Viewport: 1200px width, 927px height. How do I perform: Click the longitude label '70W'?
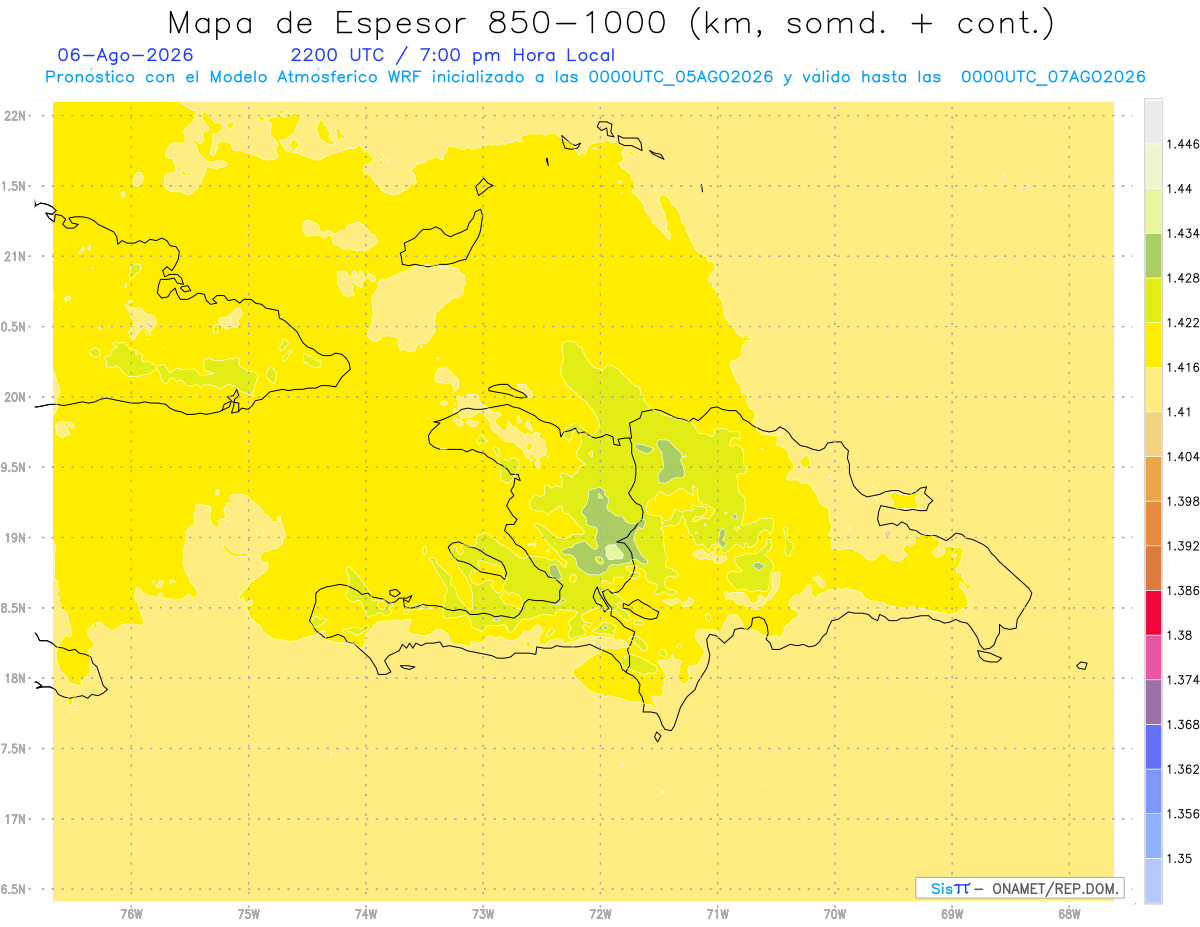click(x=835, y=913)
